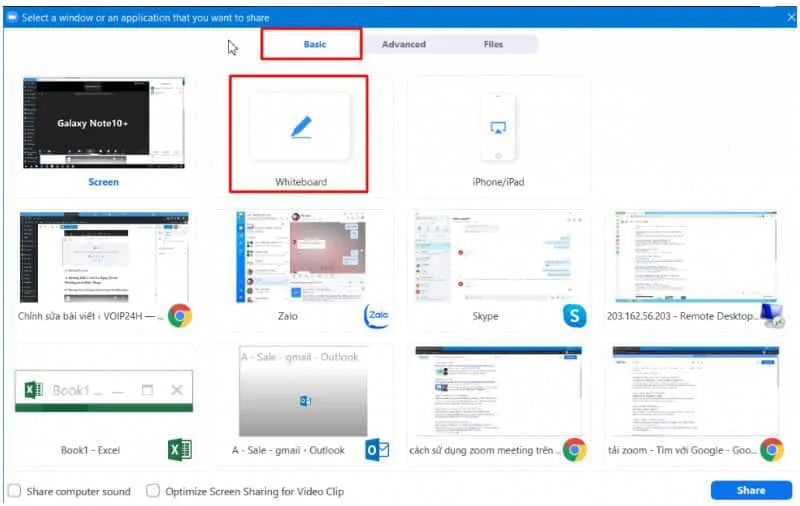The height and width of the screenshot is (506, 800).
Task: Open the Advanced tab
Action: (x=404, y=44)
